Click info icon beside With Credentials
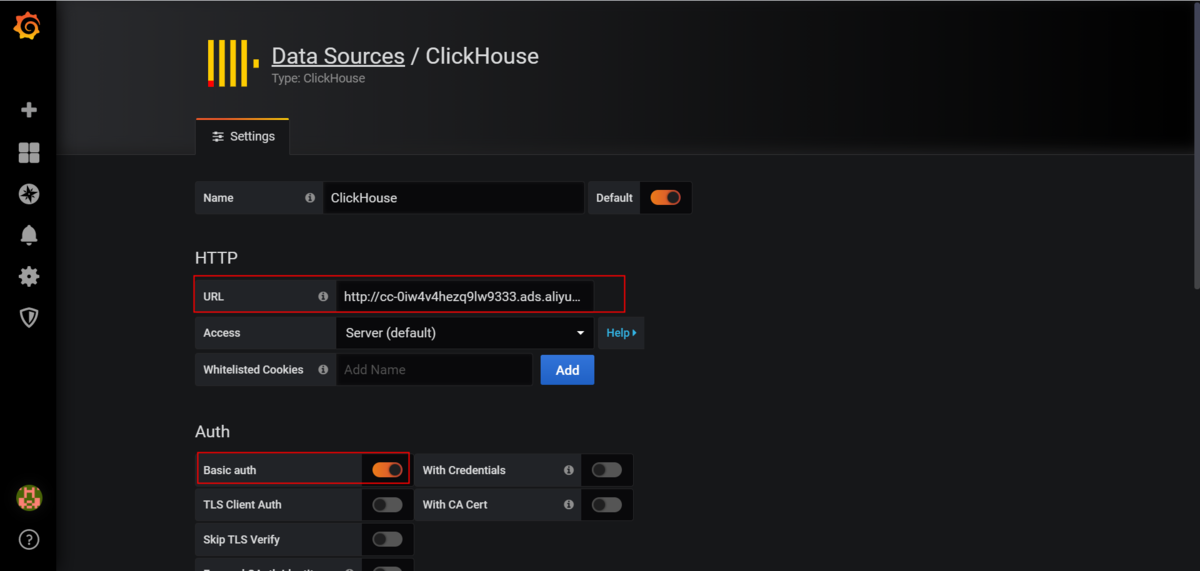 [x=568, y=470]
